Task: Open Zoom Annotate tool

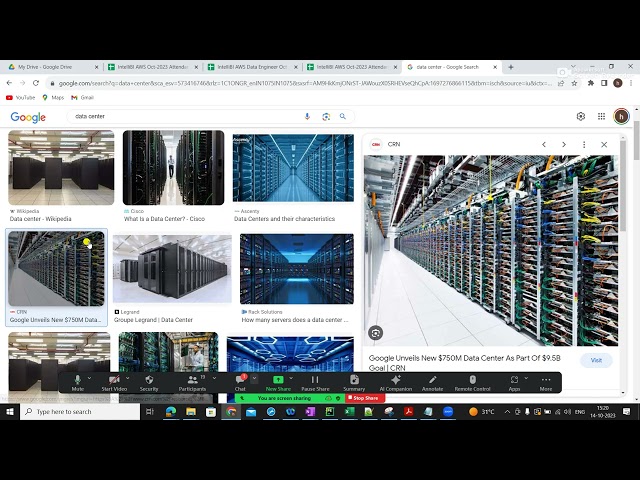Action: click(432, 383)
